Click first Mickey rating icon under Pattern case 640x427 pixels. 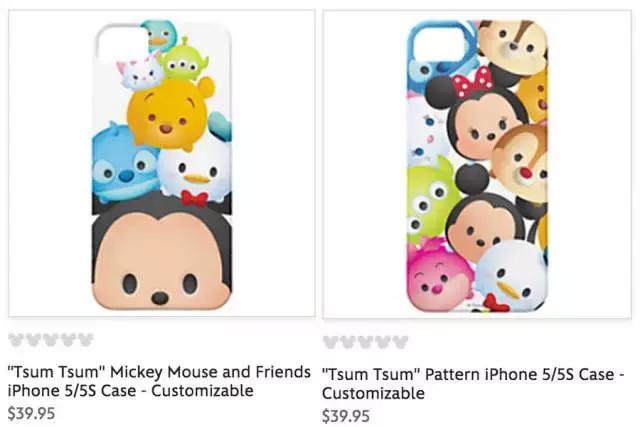(x=330, y=342)
